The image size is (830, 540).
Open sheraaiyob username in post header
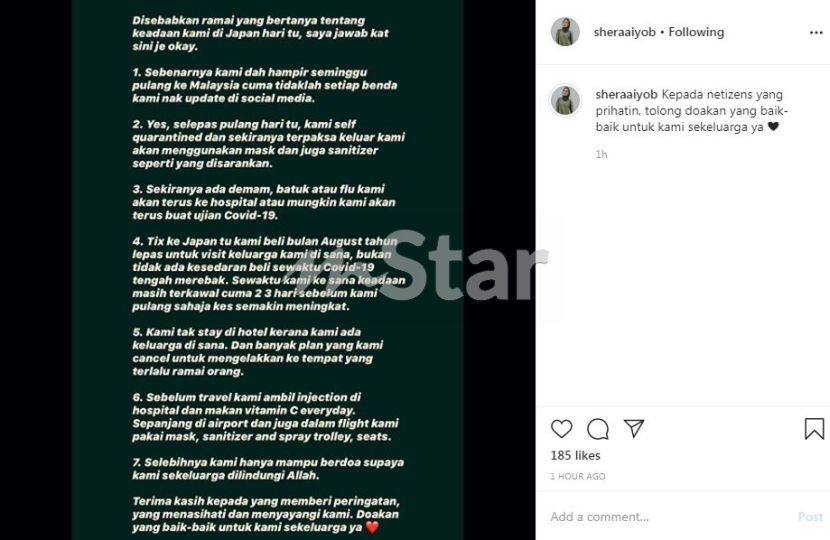coord(625,32)
